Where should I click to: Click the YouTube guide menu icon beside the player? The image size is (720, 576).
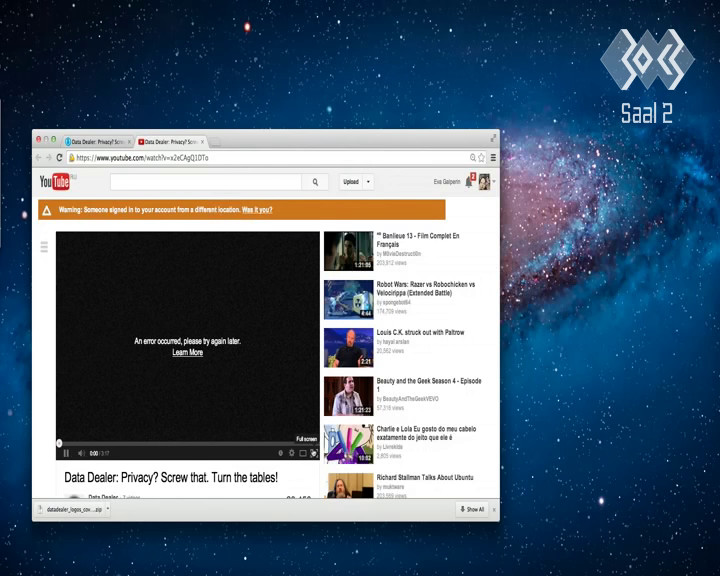[44, 247]
